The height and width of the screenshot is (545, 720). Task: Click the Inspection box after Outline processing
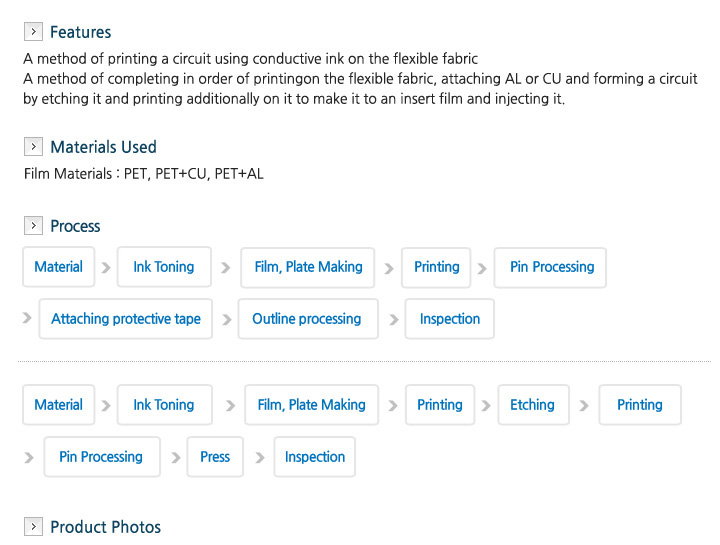tap(450, 319)
